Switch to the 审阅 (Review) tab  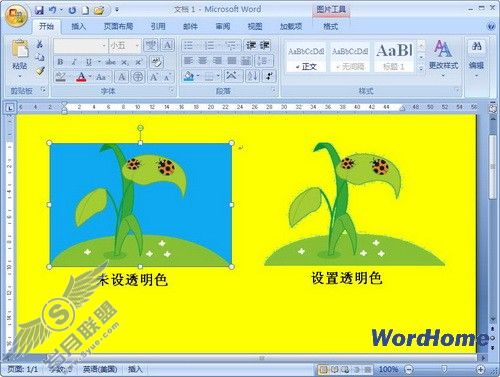[223, 26]
